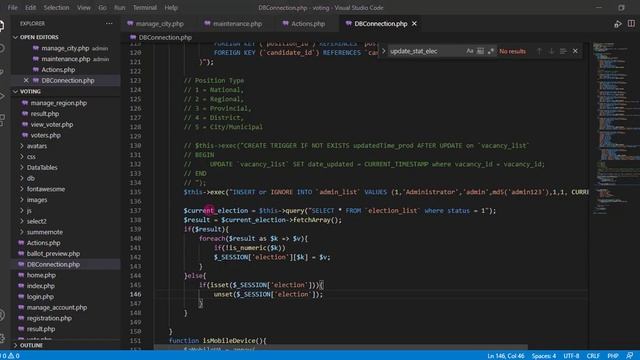Image resolution: width=640 pixels, height=360 pixels.
Task: Open manage_city.php in Open Editors
Action: pyautogui.click(x=65, y=48)
